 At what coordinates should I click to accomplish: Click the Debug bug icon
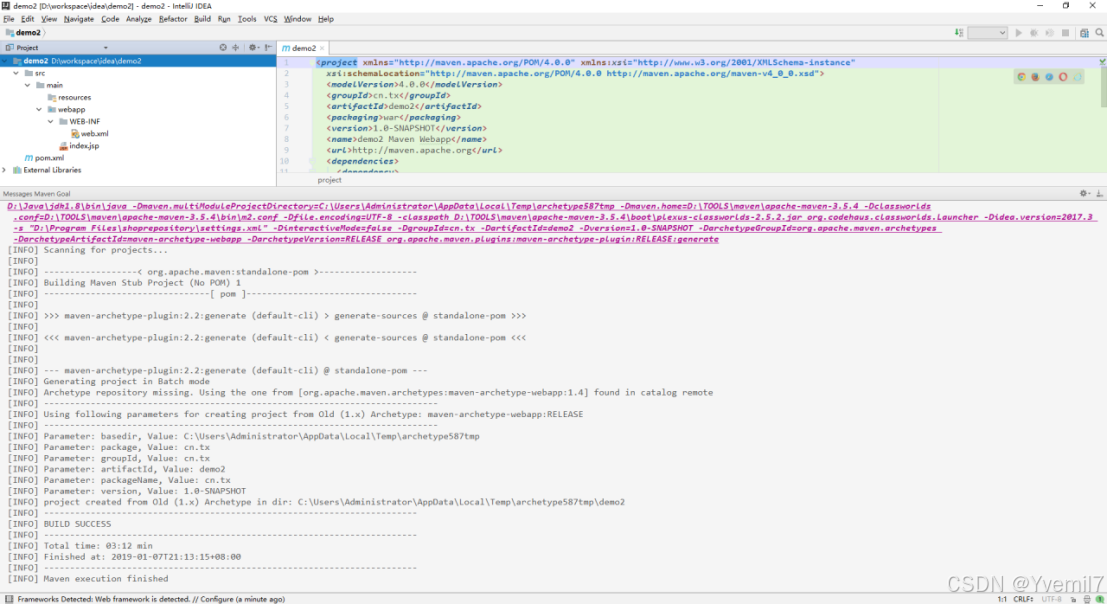click(1034, 33)
